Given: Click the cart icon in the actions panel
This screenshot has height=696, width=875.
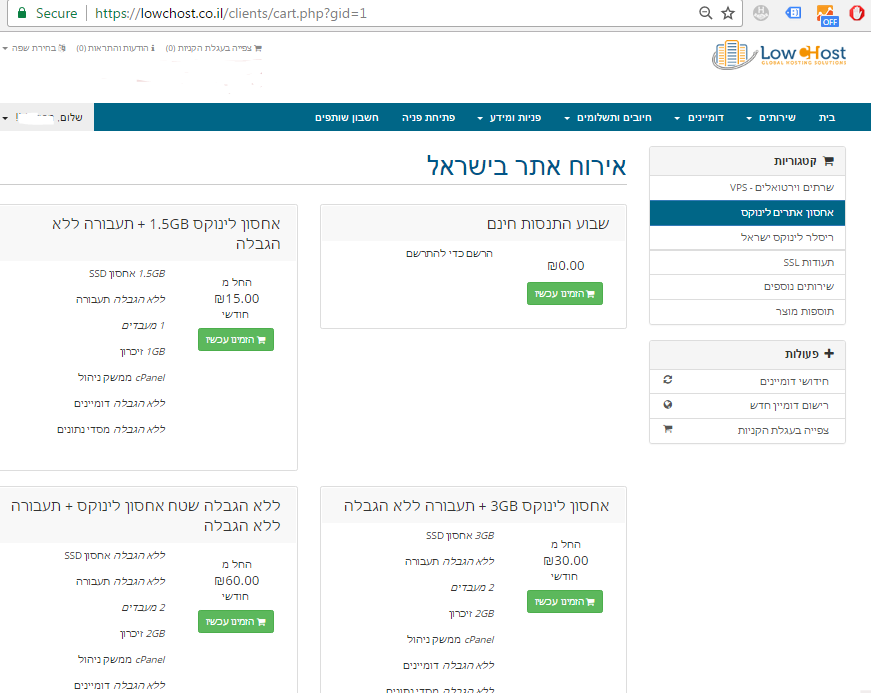Looking at the screenshot, I should [668, 430].
